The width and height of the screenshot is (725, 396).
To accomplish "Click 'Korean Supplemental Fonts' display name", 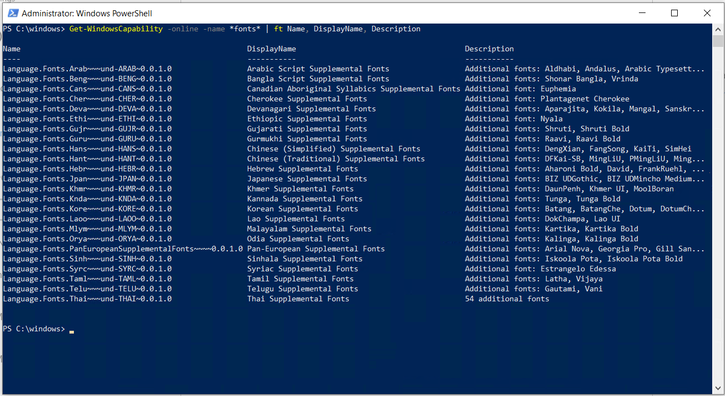I will pyautogui.click(x=302, y=209).
